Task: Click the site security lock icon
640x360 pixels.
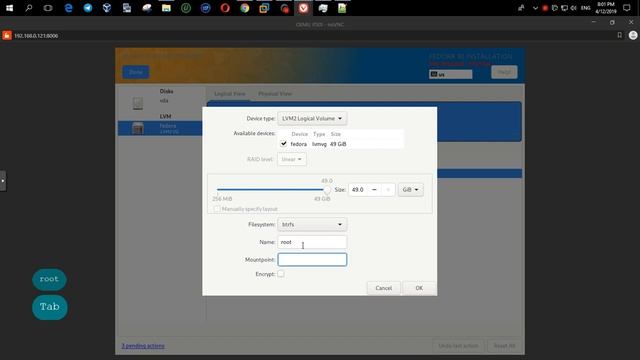Action: pos(7,36)
